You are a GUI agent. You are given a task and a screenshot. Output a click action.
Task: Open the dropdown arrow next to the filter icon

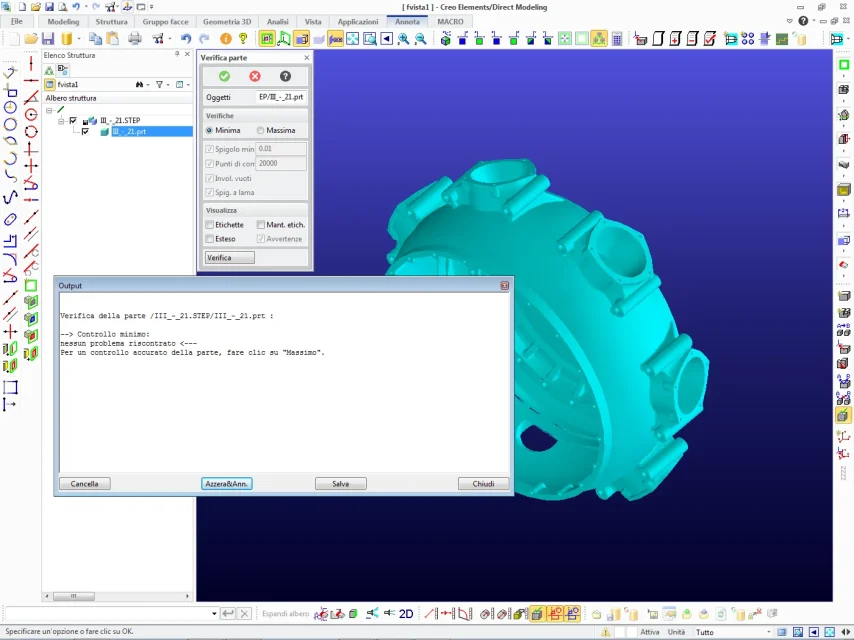click(x=168, y=84)
